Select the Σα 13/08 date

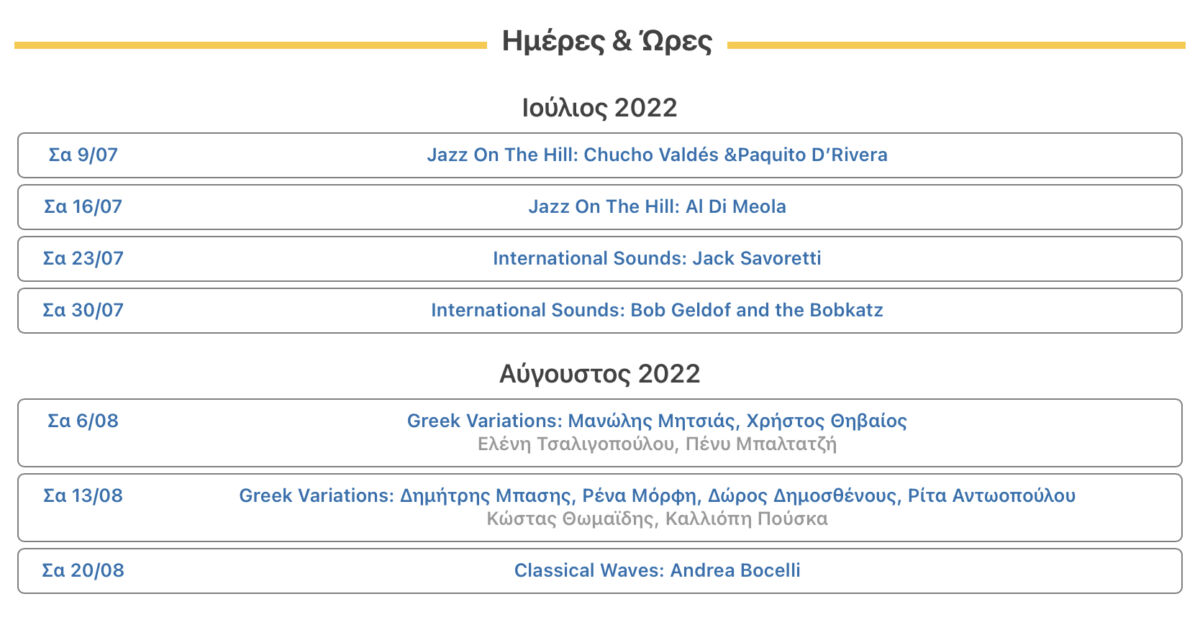click(x=83, y=495)
